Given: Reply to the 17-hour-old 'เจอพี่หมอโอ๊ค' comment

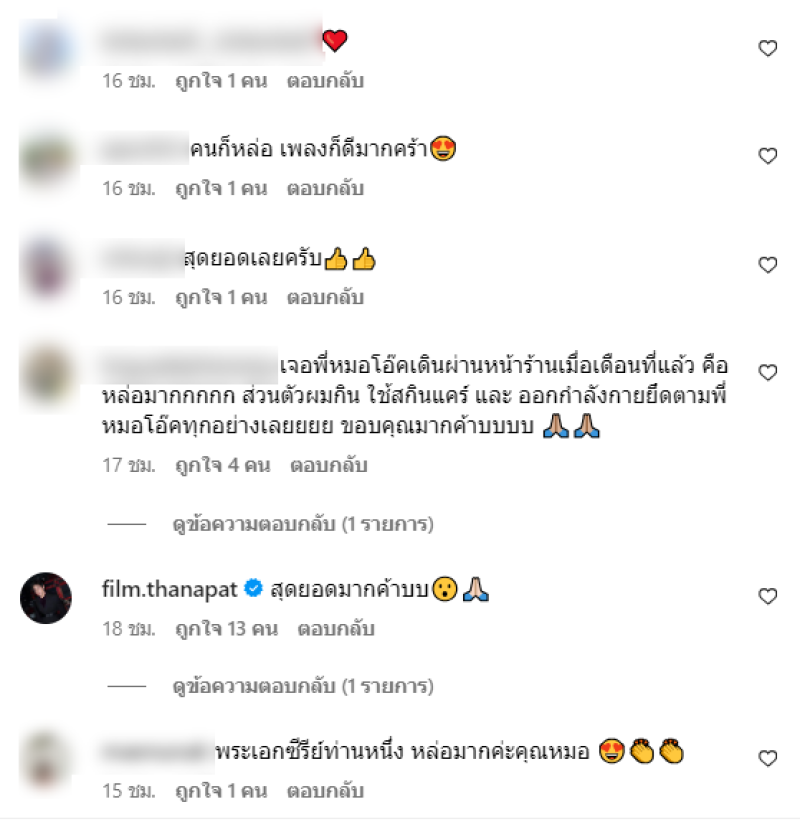Looking at the screenshot, I should point(329,466).
